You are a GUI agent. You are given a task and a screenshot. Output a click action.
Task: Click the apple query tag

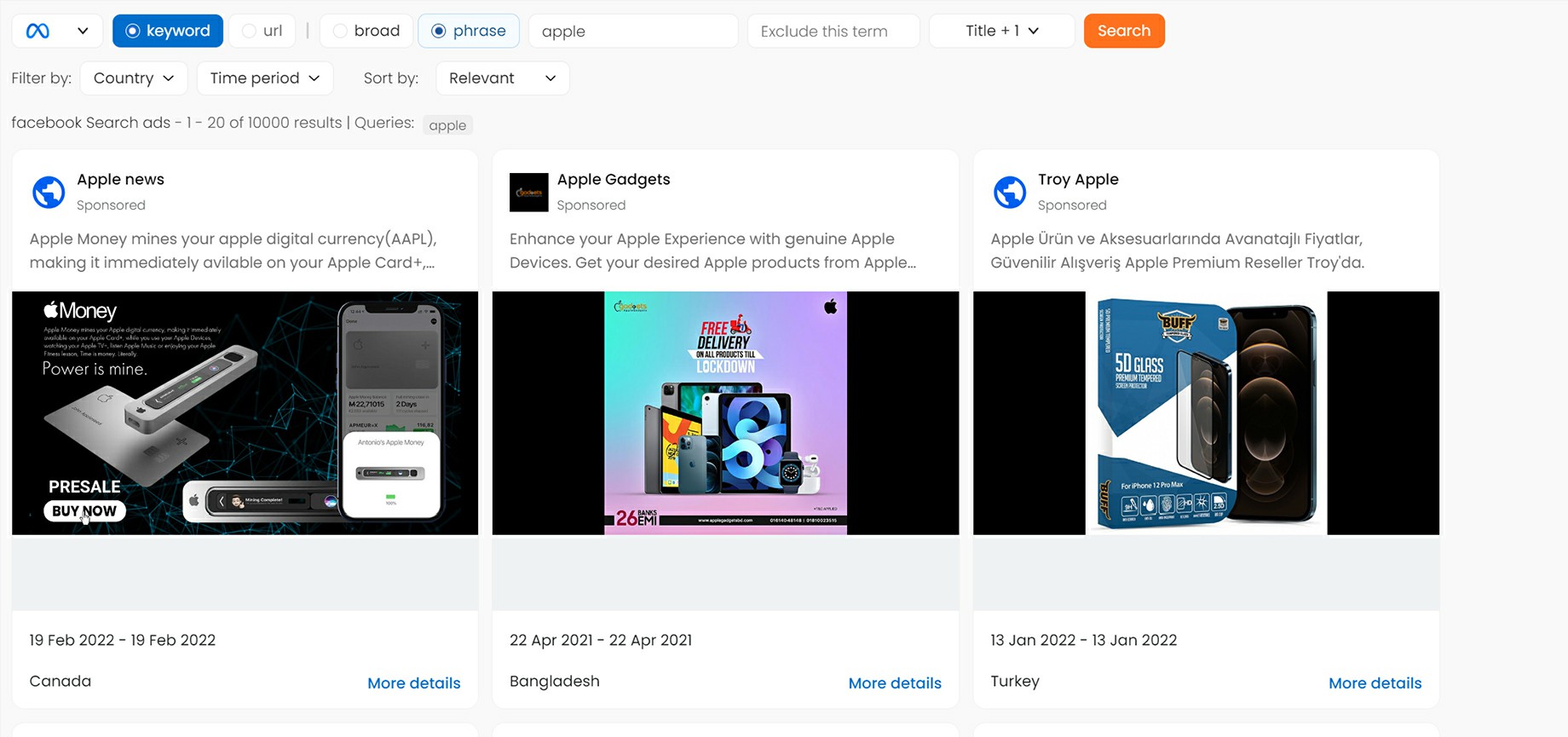tap(447, 125)
